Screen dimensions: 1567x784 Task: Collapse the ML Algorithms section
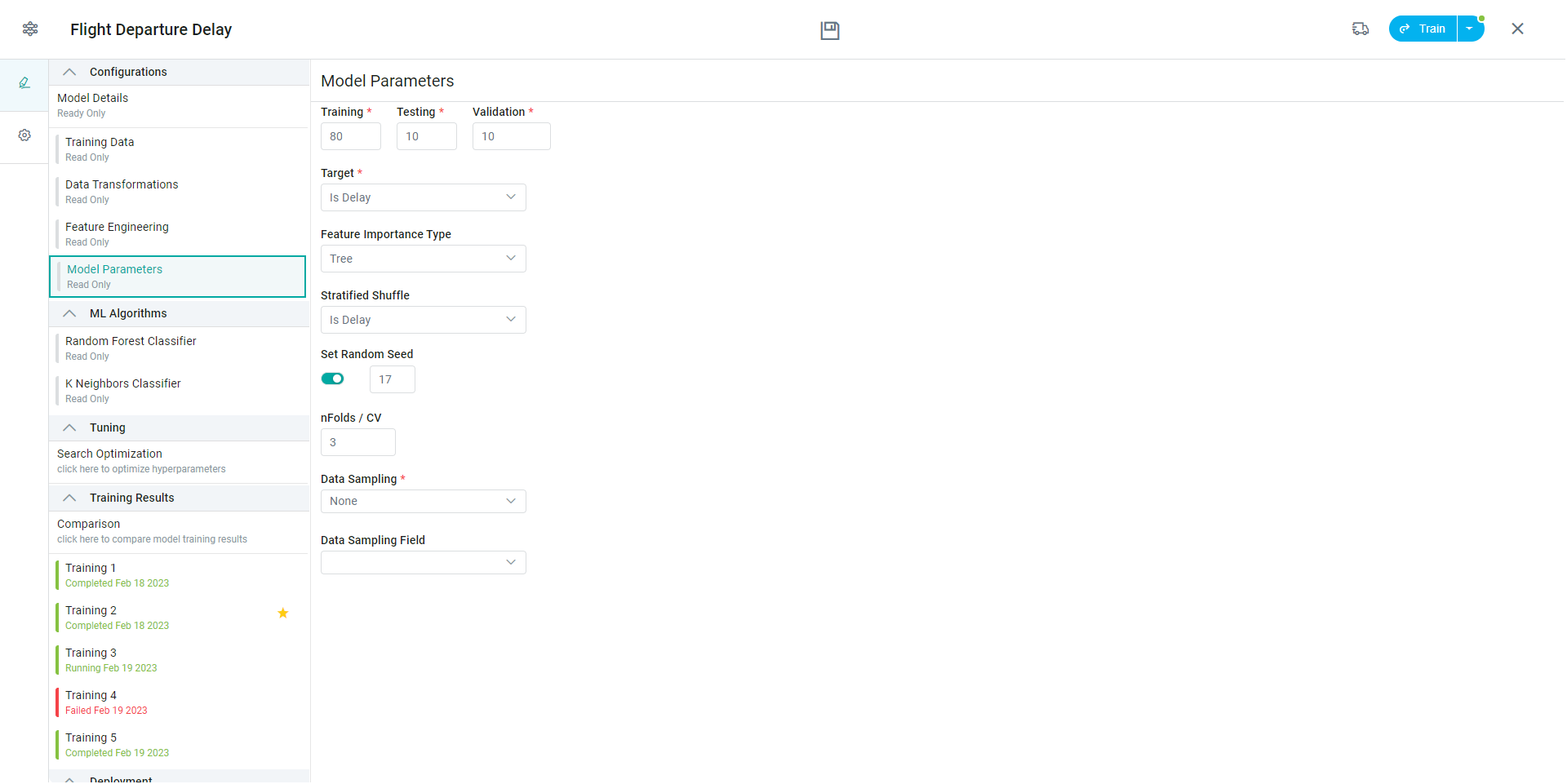tap(70, 313)
